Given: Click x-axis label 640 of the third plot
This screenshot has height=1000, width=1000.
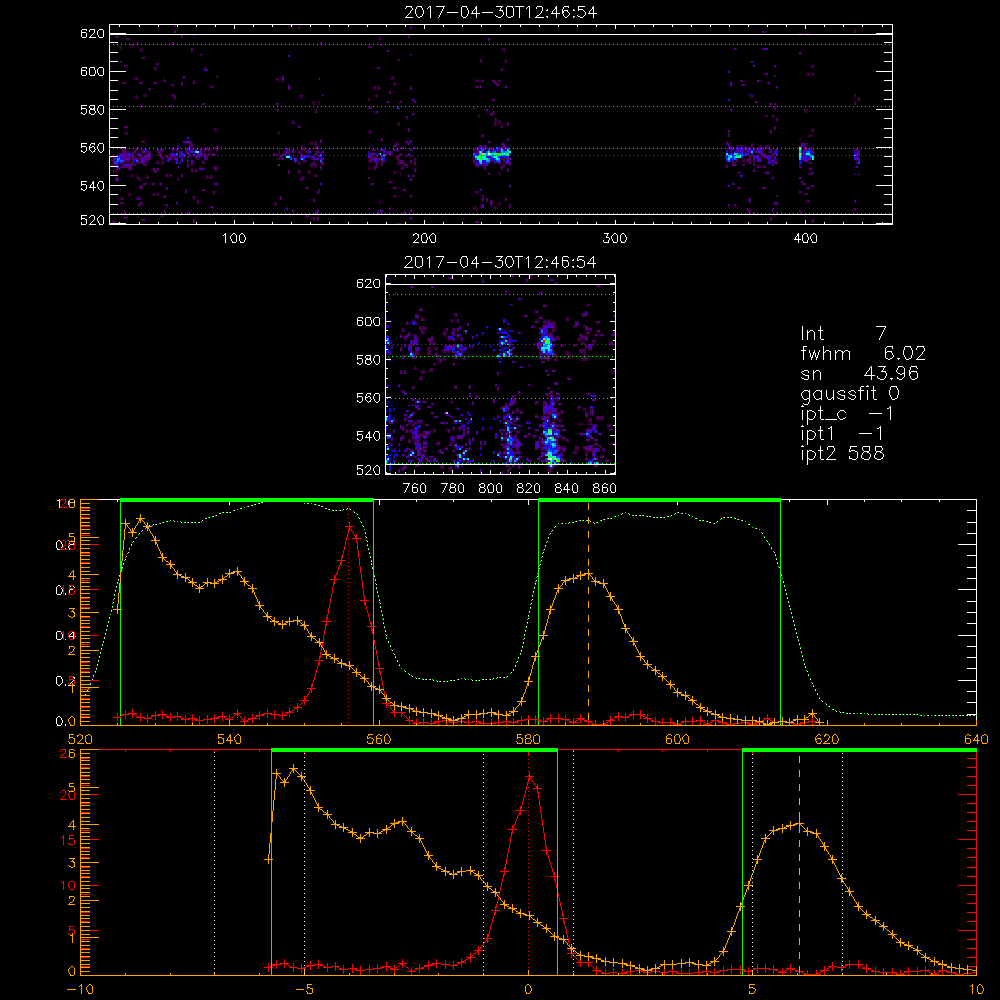Looking at the screenshot, I should click(x=976, y=740).
